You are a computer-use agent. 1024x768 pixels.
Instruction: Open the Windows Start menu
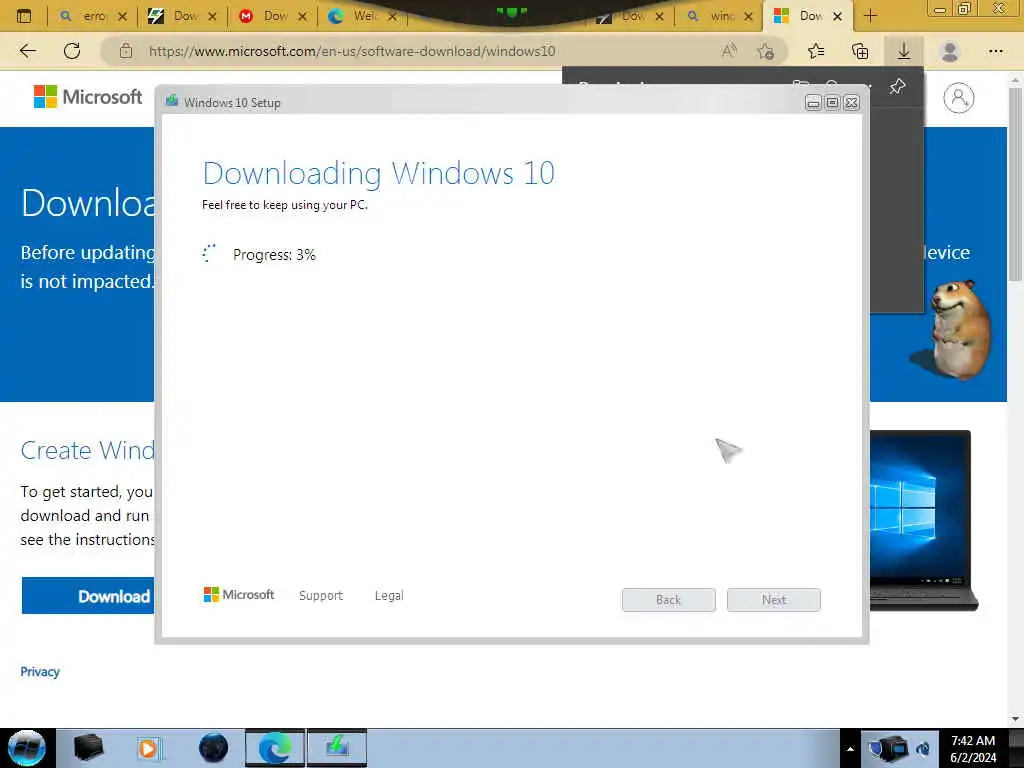pyautogui.click(x=26, y=748)
